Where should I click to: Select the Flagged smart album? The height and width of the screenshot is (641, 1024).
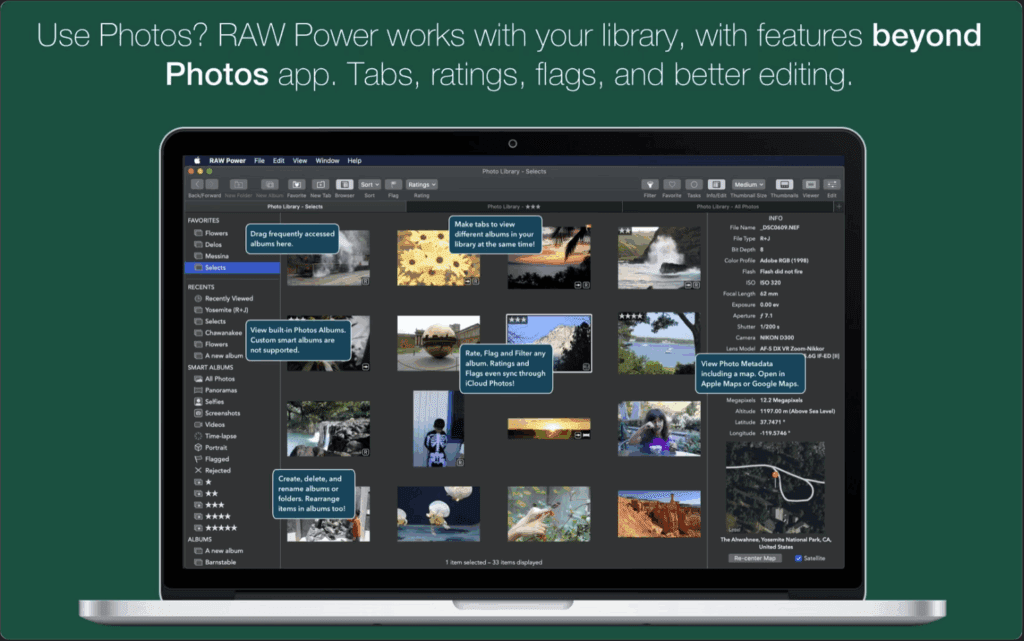[x=212, y=459]
